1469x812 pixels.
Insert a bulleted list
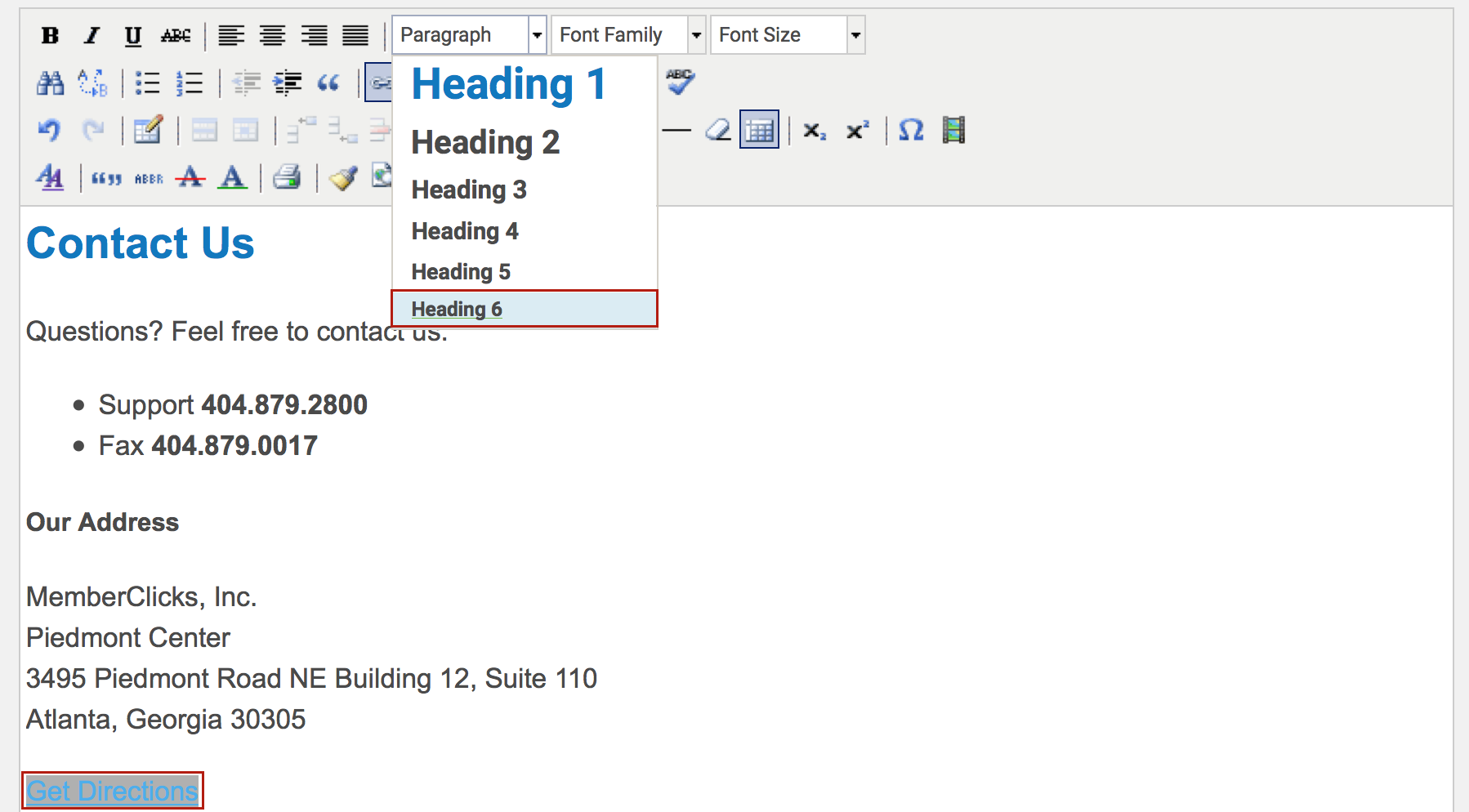pyautogui.click(x=148, y=83)
